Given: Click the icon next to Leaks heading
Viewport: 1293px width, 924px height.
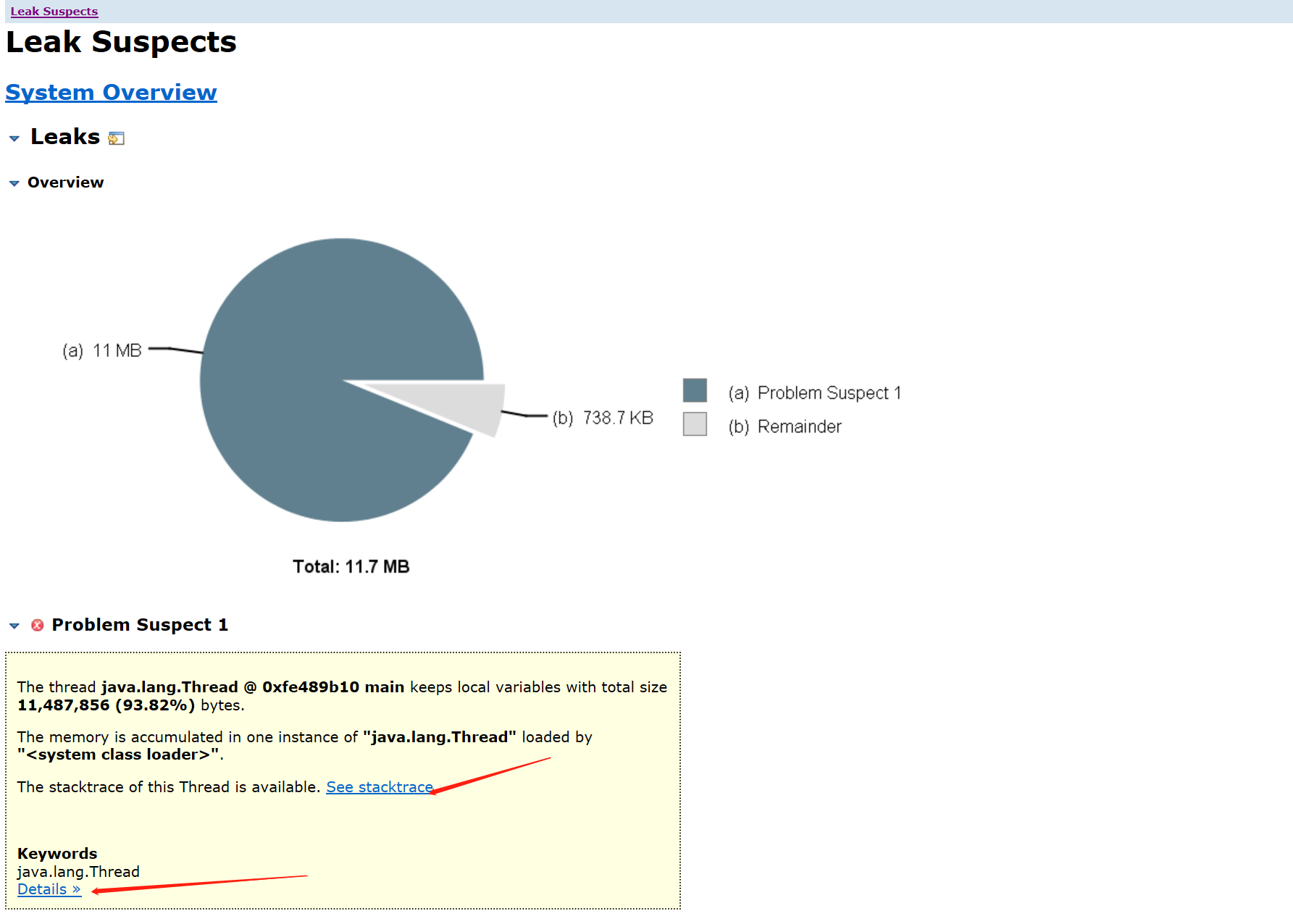Looking at the screenshot, I should click(x=116, y=138).
